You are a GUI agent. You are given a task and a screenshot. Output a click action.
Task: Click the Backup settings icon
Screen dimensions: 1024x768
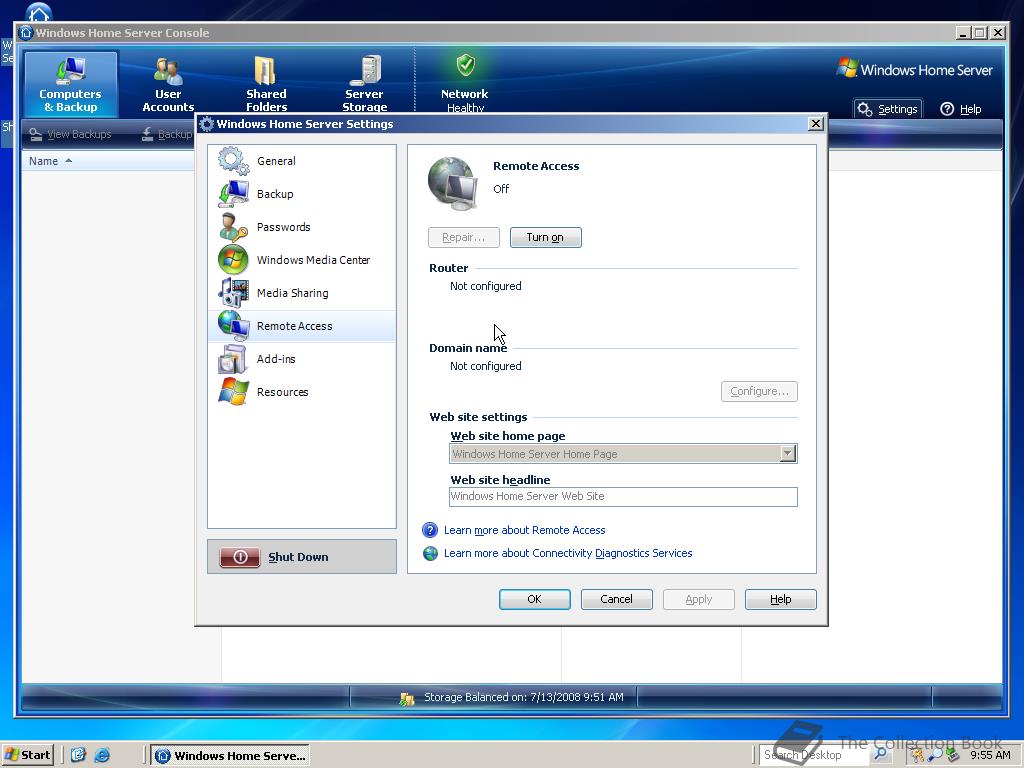tap(233, 194)
